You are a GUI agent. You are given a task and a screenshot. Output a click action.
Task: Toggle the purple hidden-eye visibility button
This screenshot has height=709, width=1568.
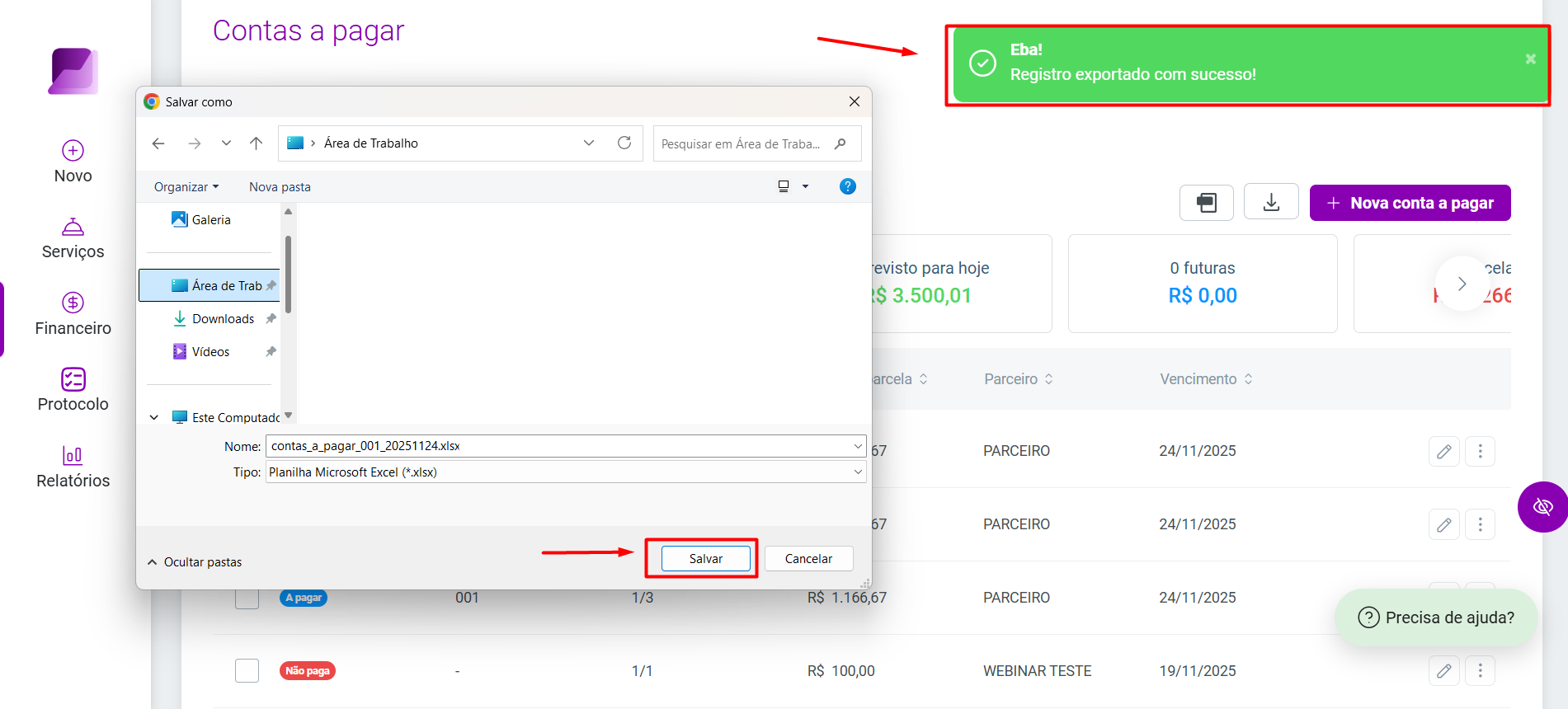click(1543, 506)
